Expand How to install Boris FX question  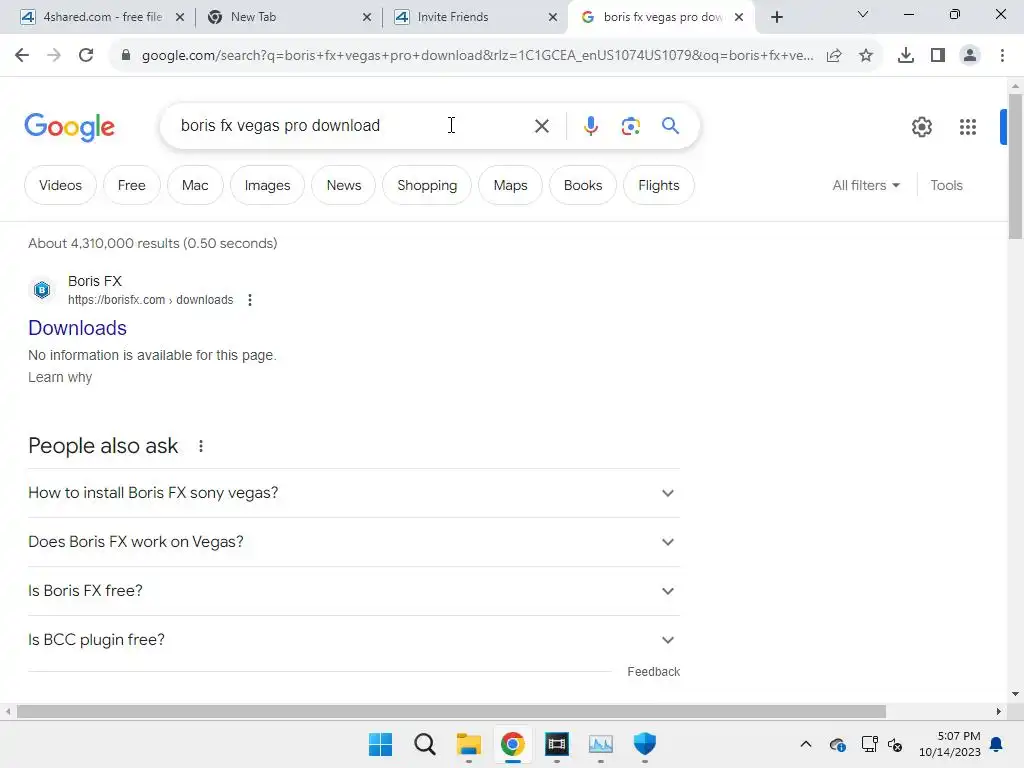click(353, 493)
